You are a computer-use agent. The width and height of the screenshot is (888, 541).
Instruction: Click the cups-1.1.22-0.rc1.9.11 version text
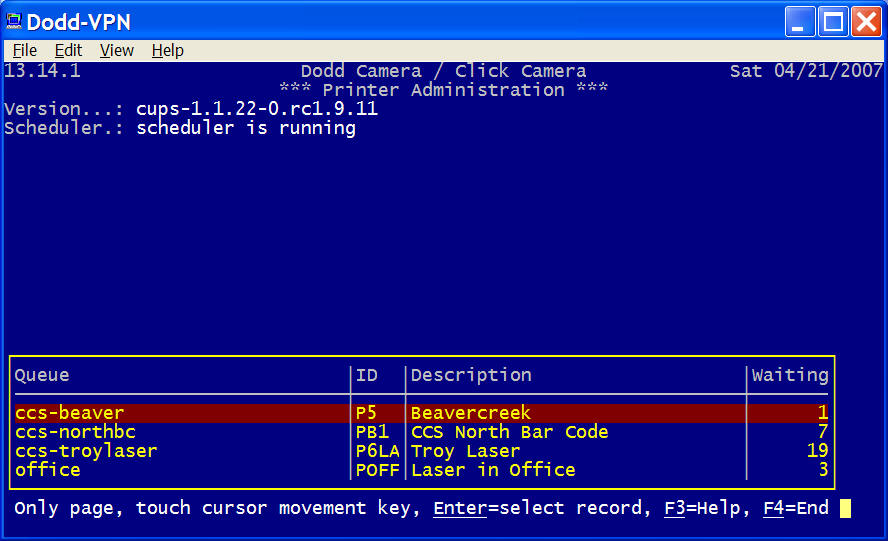257,109
